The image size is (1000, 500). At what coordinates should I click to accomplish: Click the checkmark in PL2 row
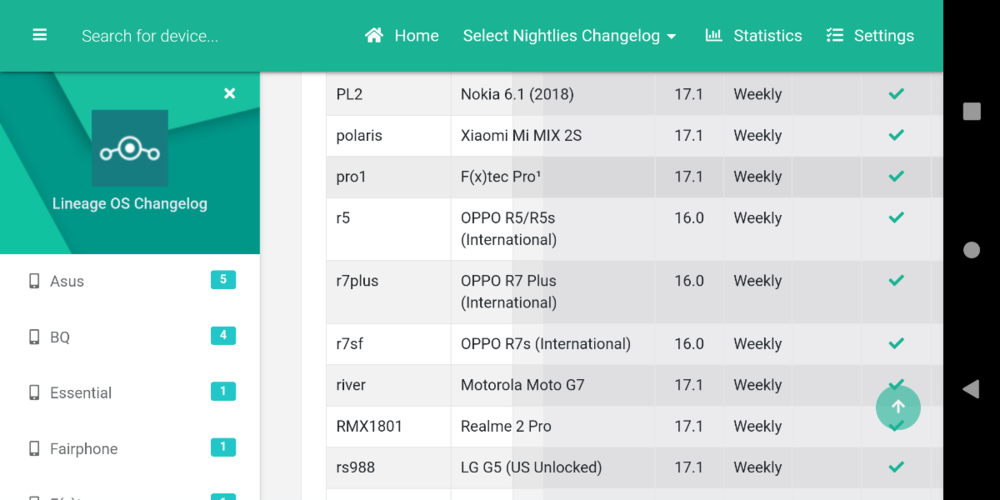[896, 94]
